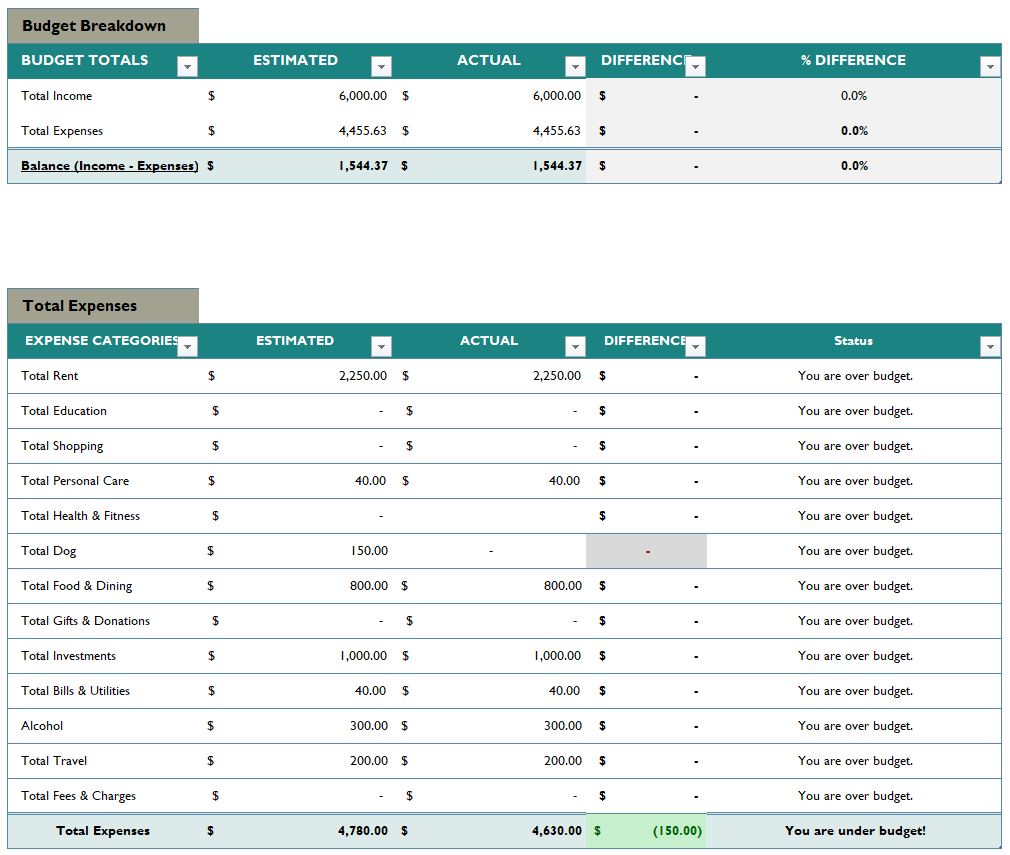Select Alcohol row status 'You are over budget.'
1010x855 pixels.
855,725
